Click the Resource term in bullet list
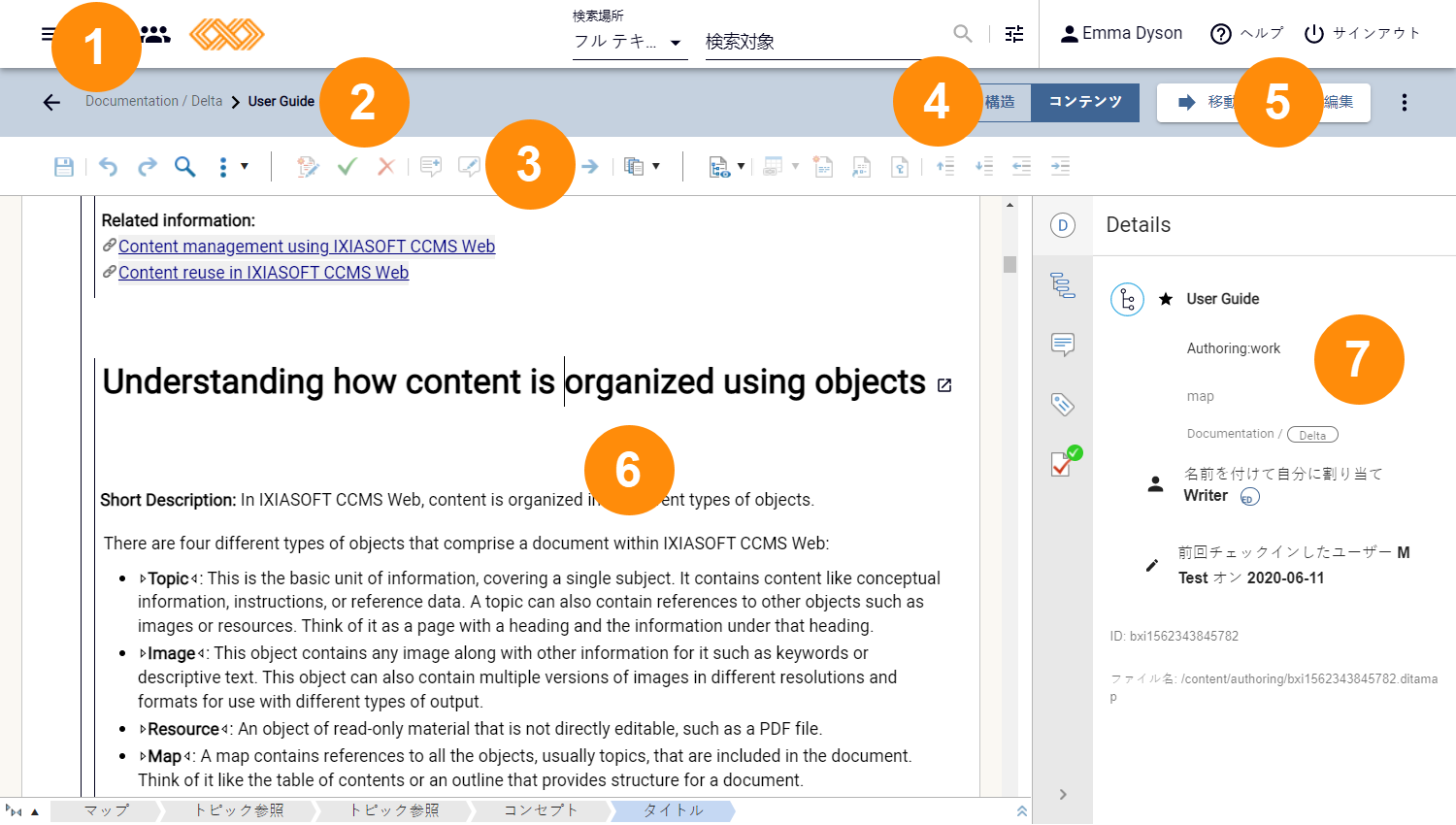The image size is (1456, 825). 183,729
